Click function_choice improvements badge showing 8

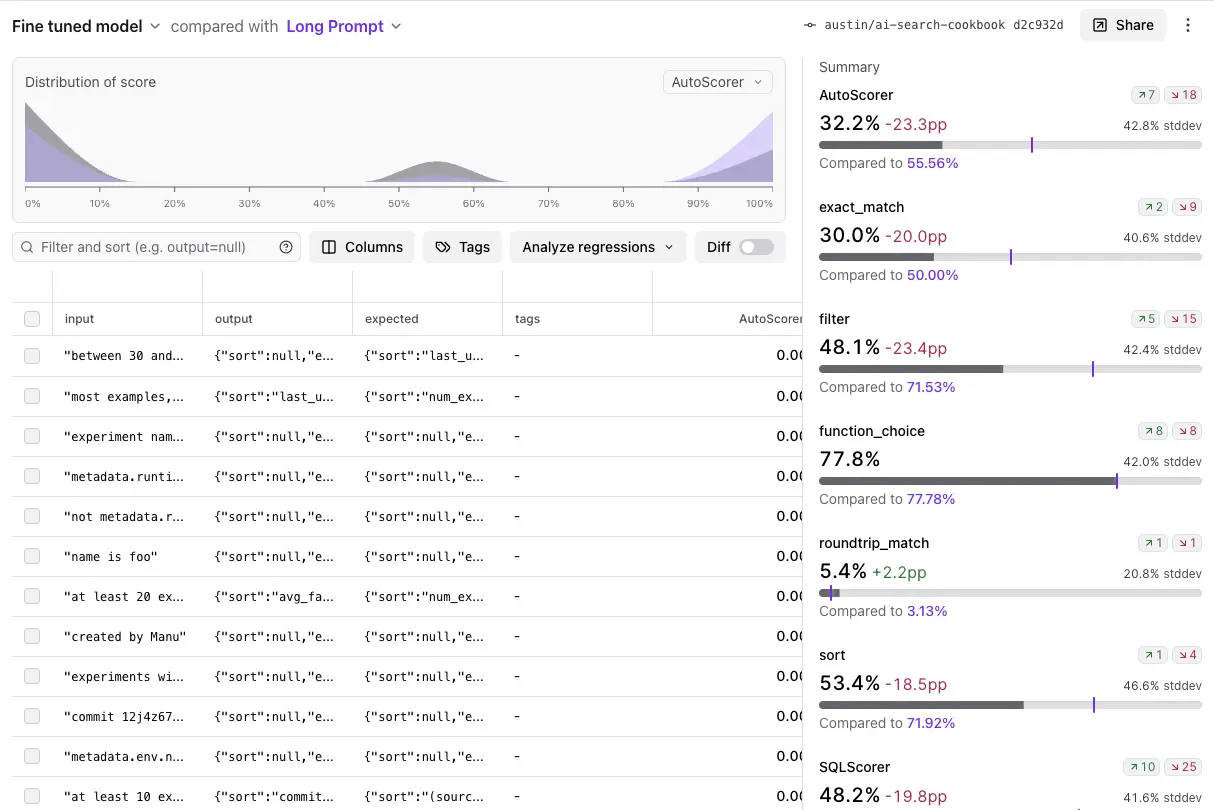click(x=1152, y=431)
